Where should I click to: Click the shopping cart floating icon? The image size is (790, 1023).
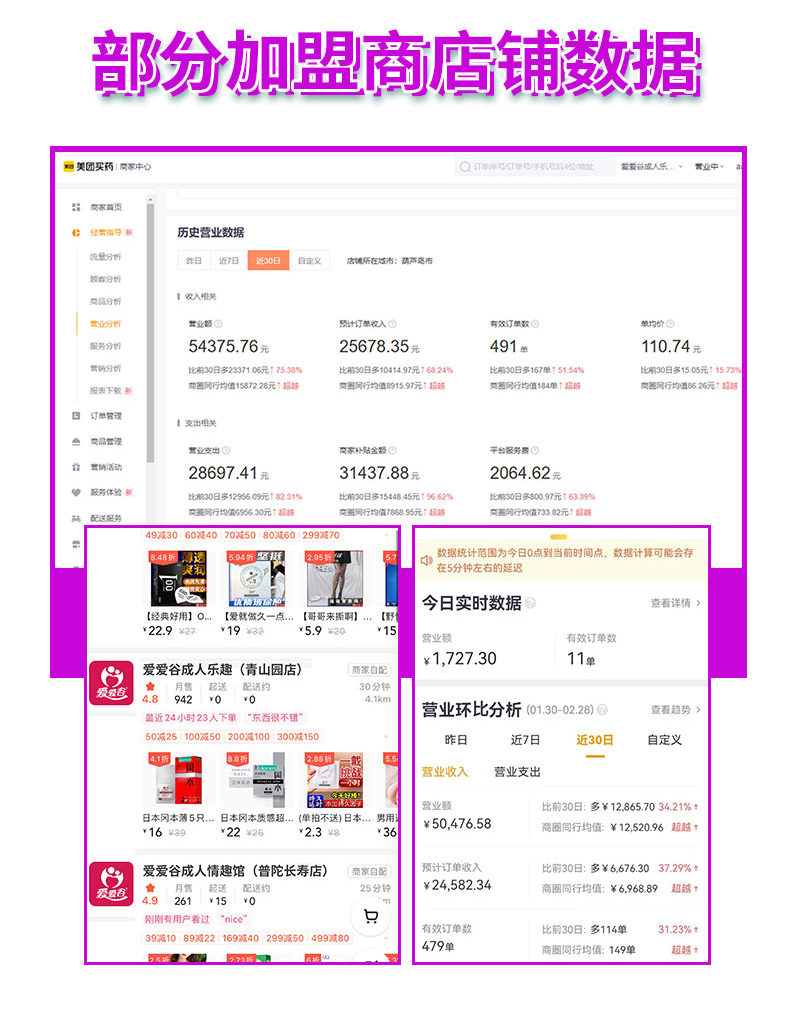pos(371,917)
